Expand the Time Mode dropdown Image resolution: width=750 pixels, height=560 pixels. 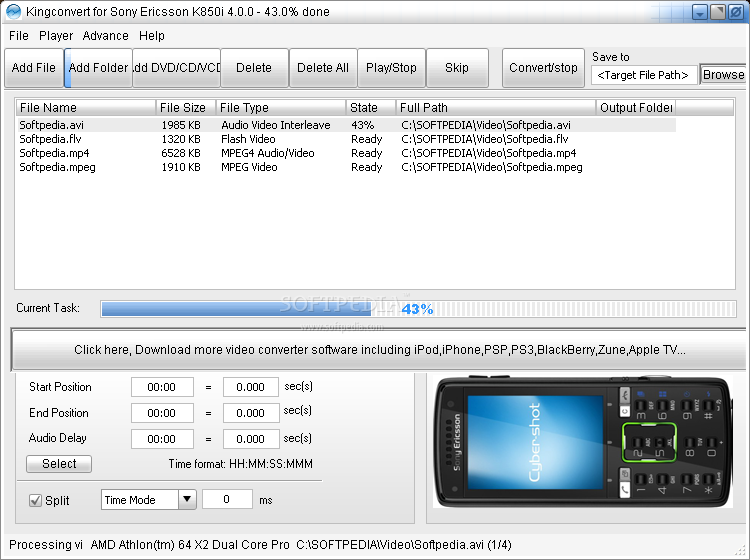(x=187, y=500)
